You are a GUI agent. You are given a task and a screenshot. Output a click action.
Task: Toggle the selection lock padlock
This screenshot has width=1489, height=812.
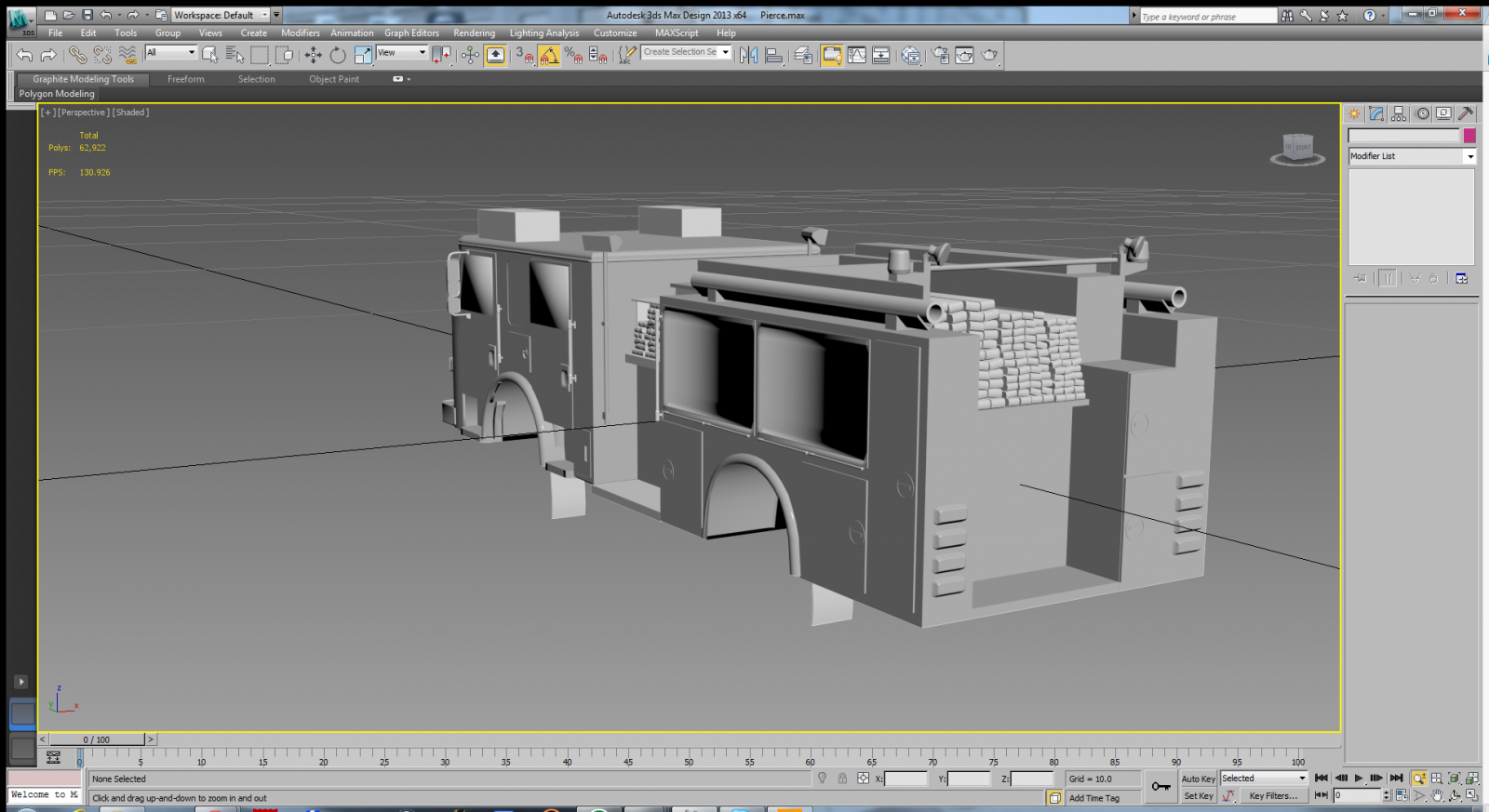[842, 779]
